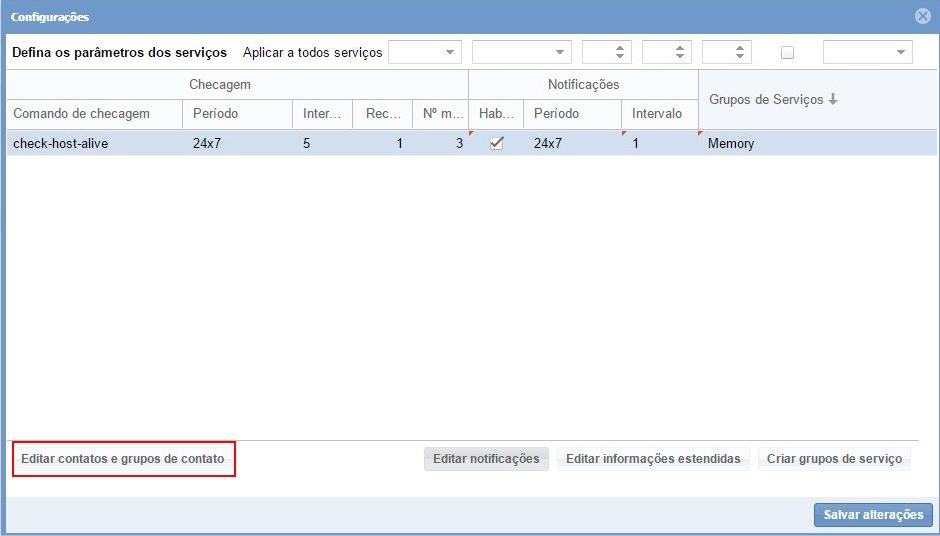Open Editar informações estendidas
This screenshot has width=940, height=536.
(x=653, y=459)
